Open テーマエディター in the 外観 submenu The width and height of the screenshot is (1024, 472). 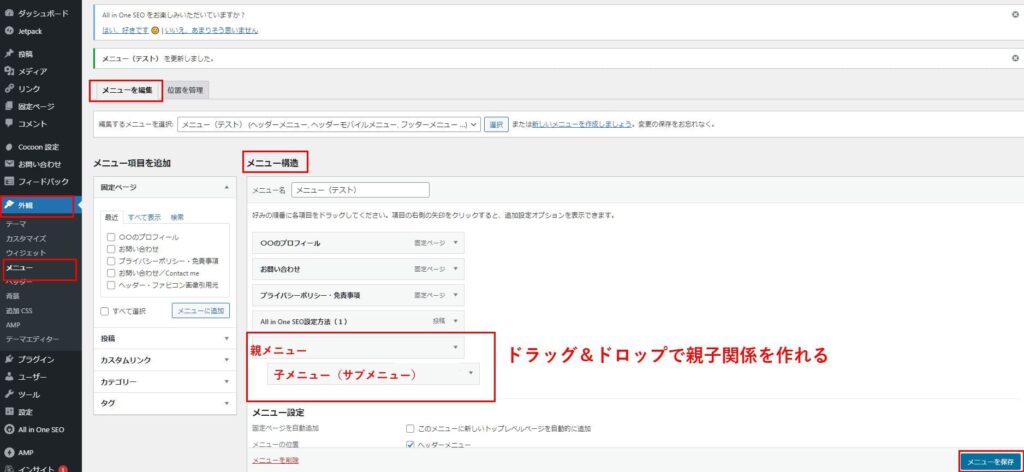tap(32, 339)
